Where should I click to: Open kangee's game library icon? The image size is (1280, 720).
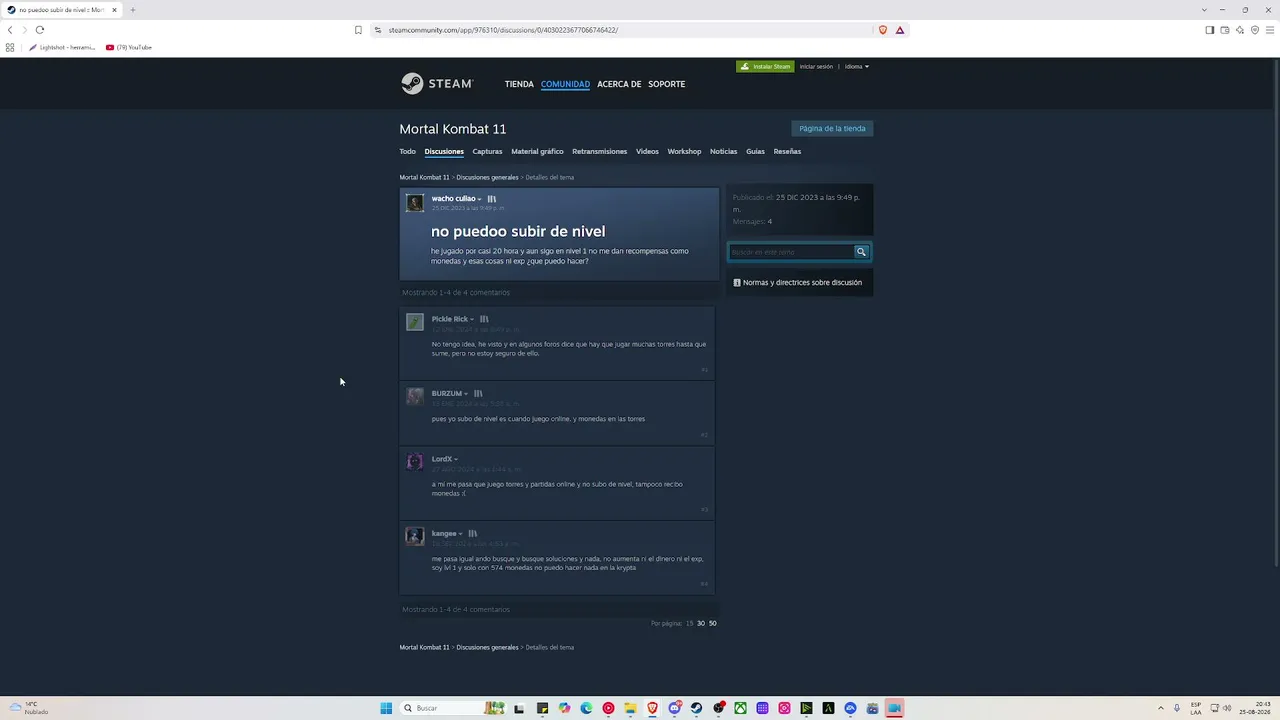click(x=473, y=533)
